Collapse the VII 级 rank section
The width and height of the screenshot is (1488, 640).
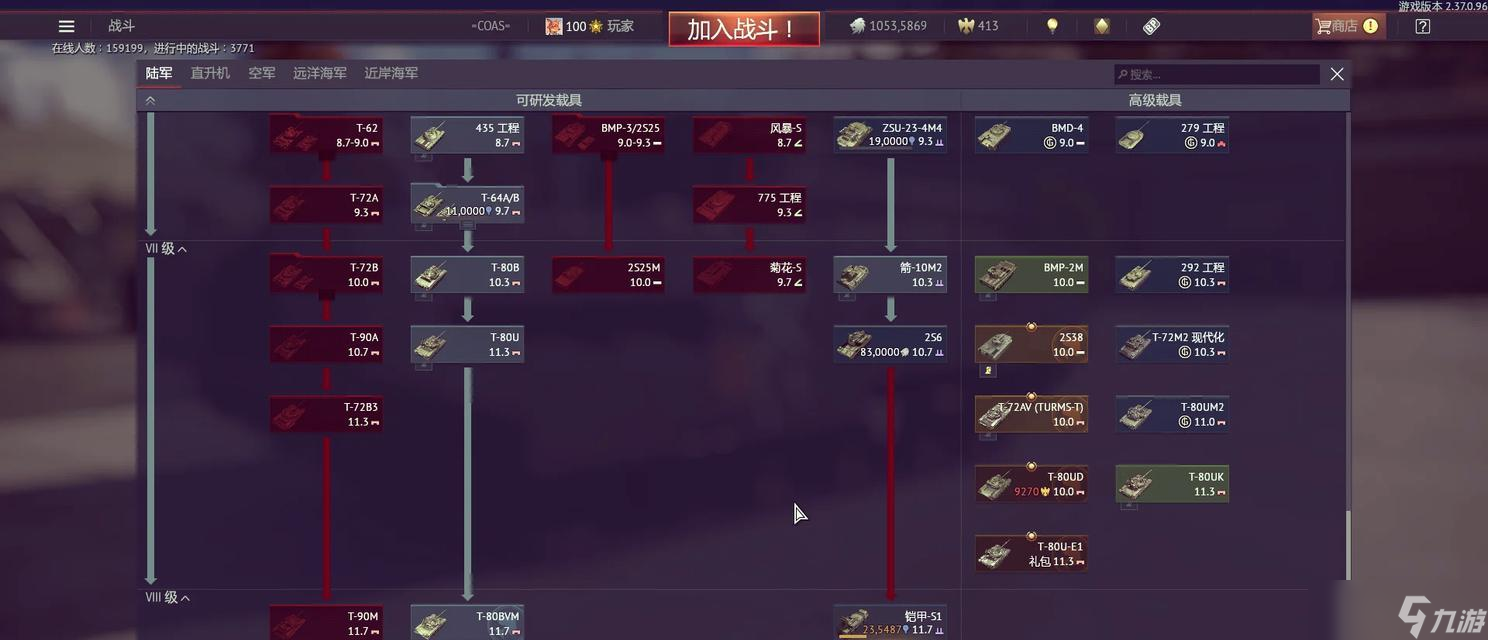166,249
